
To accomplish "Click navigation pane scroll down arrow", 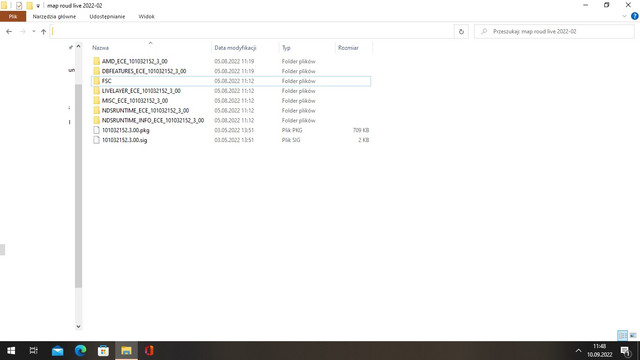I will coord(78,326).
